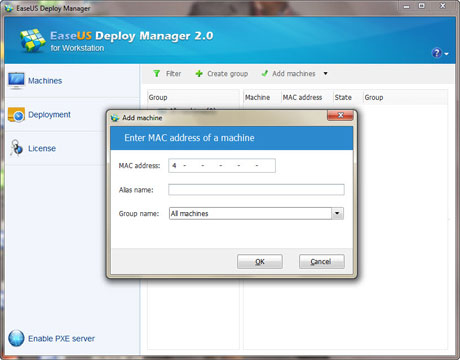Image resolution: width=460 pixels, height=360 pixels.
Task: Click the EaseUS cube logo
Action: (32, 40)
